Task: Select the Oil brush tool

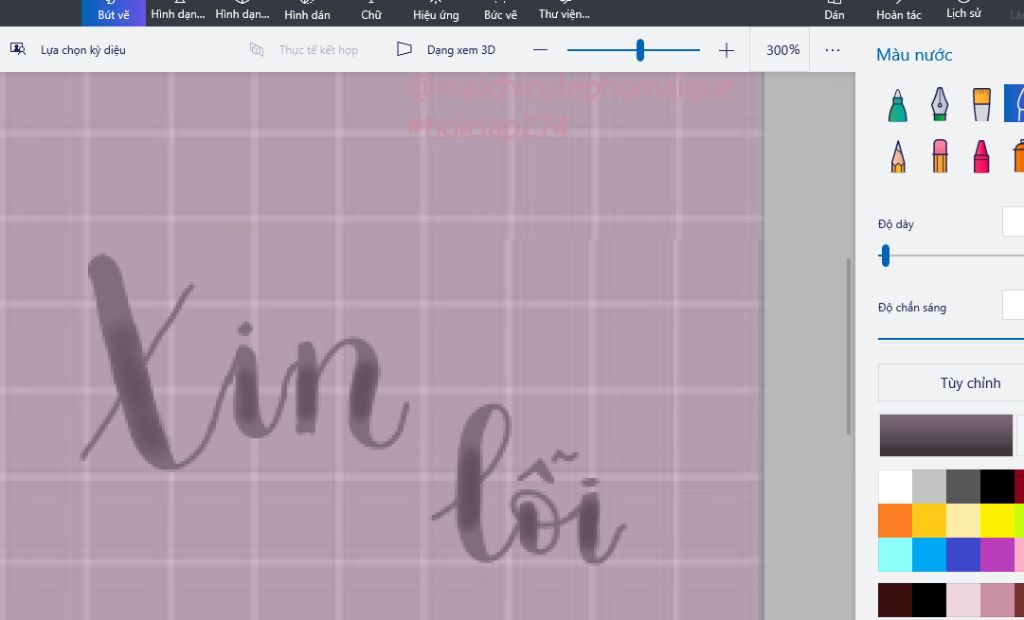Action: click(x=981, y=105)
